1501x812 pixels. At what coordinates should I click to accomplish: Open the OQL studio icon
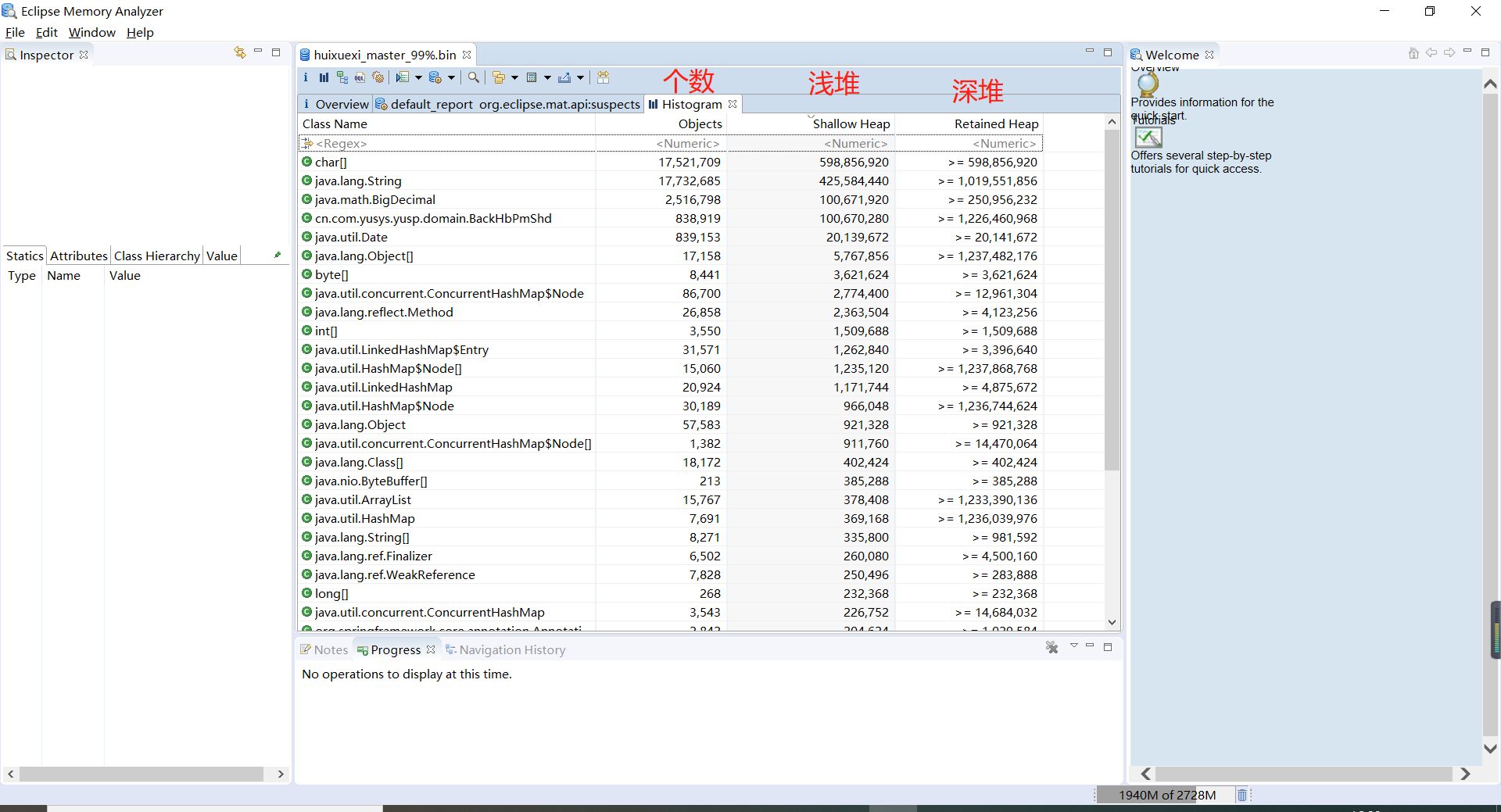pos(360,77)
